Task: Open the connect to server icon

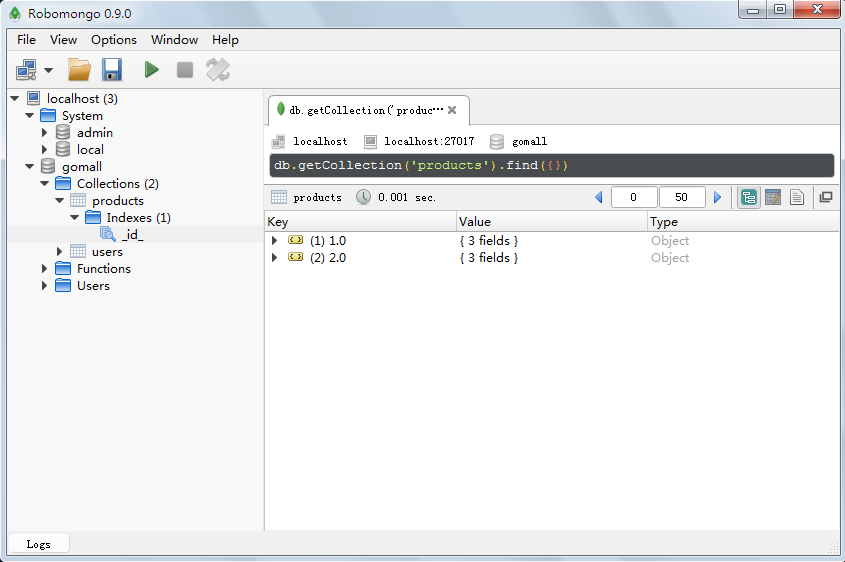Action: pos(26,70)
